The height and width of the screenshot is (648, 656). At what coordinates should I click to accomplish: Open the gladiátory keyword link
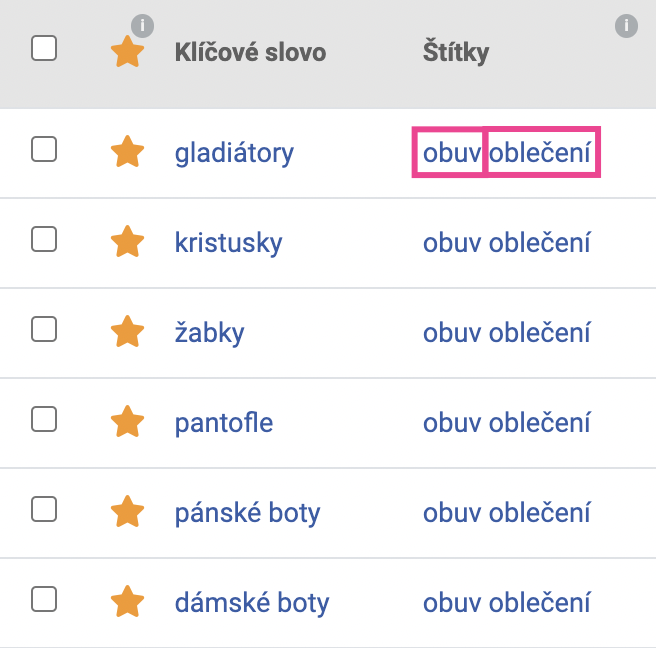(x=234, y=154)
